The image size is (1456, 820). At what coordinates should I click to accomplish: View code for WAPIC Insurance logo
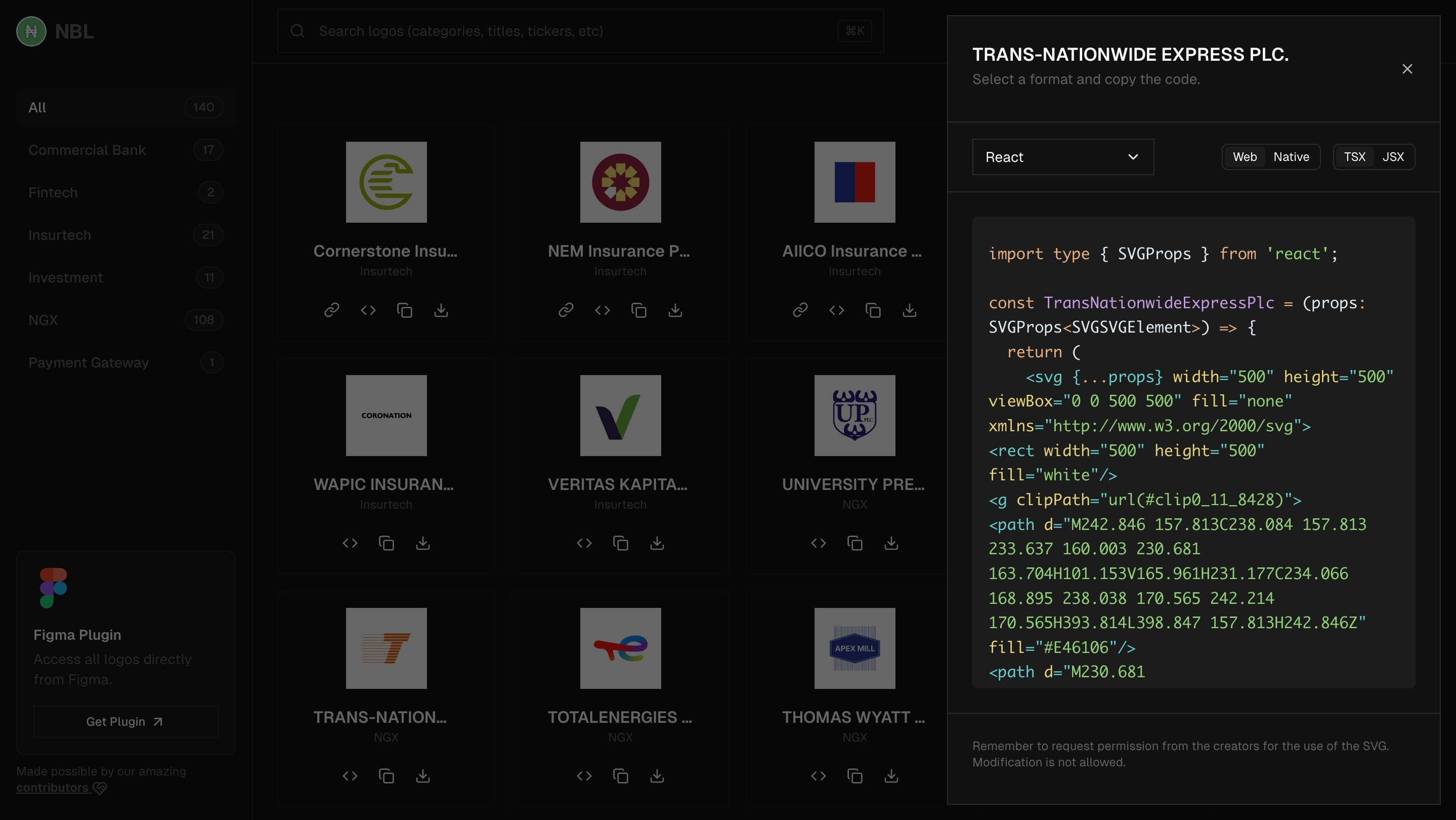point(350,543)
